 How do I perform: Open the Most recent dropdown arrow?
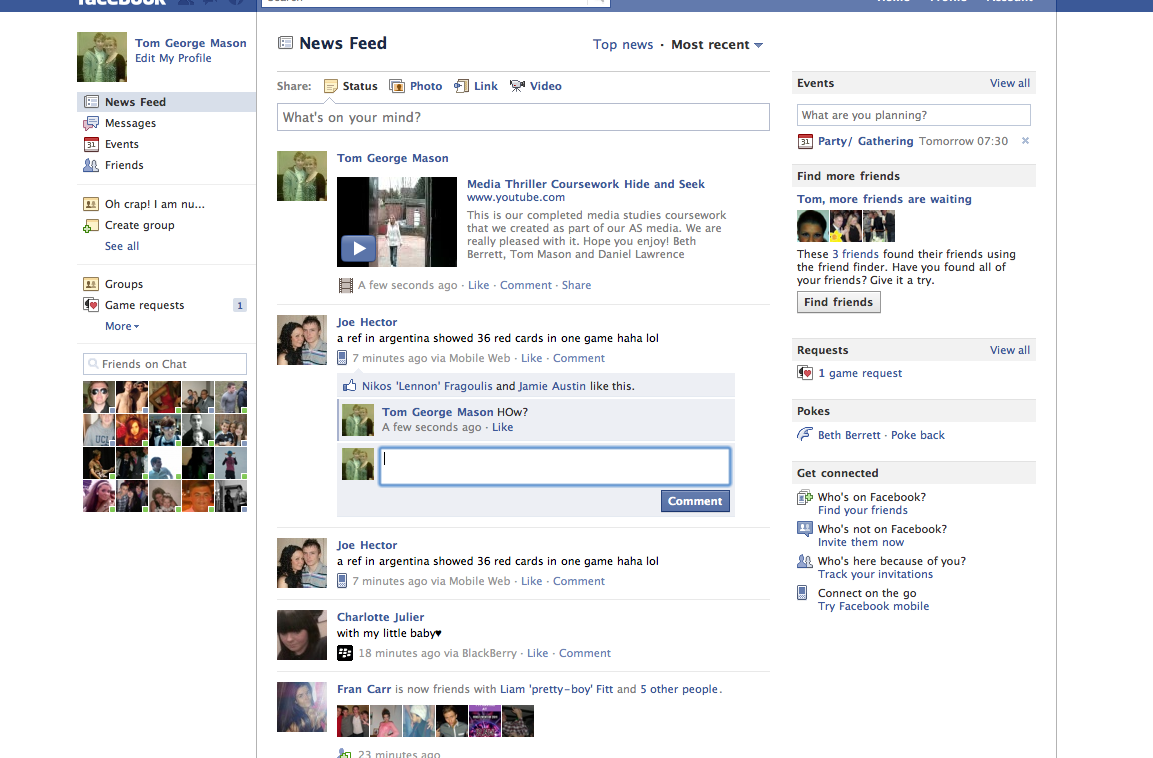coord(758,46)
